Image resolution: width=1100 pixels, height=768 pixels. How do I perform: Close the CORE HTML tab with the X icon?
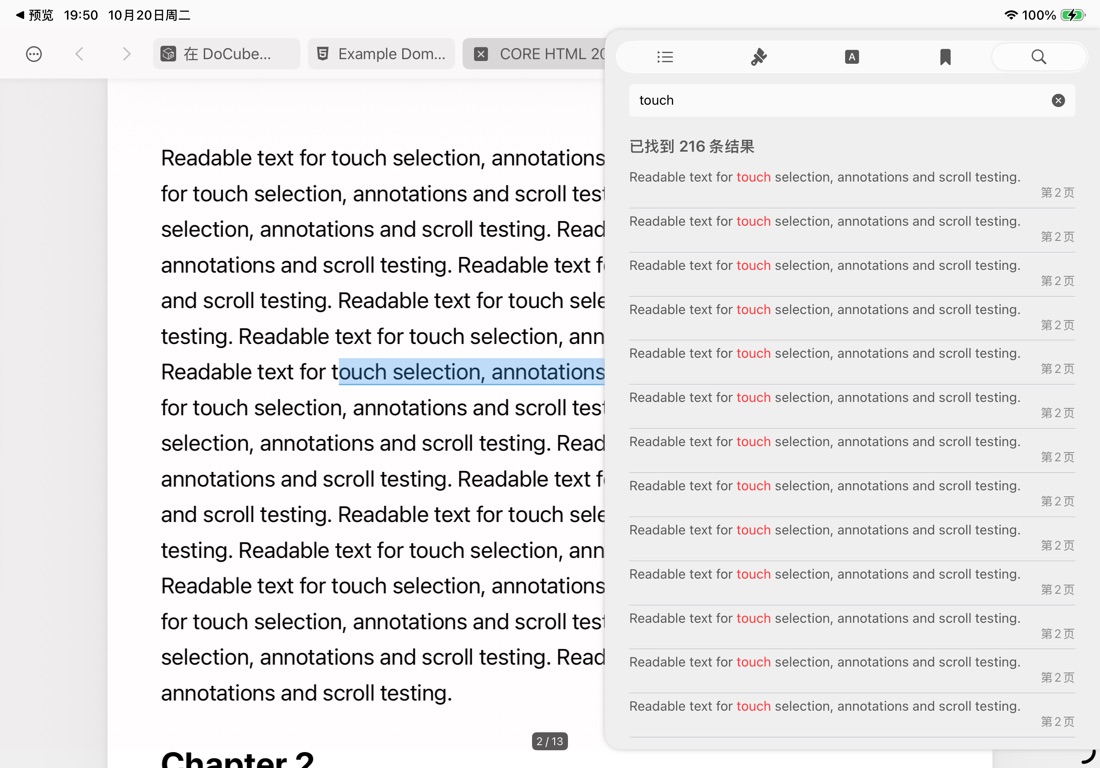point(481,54)
